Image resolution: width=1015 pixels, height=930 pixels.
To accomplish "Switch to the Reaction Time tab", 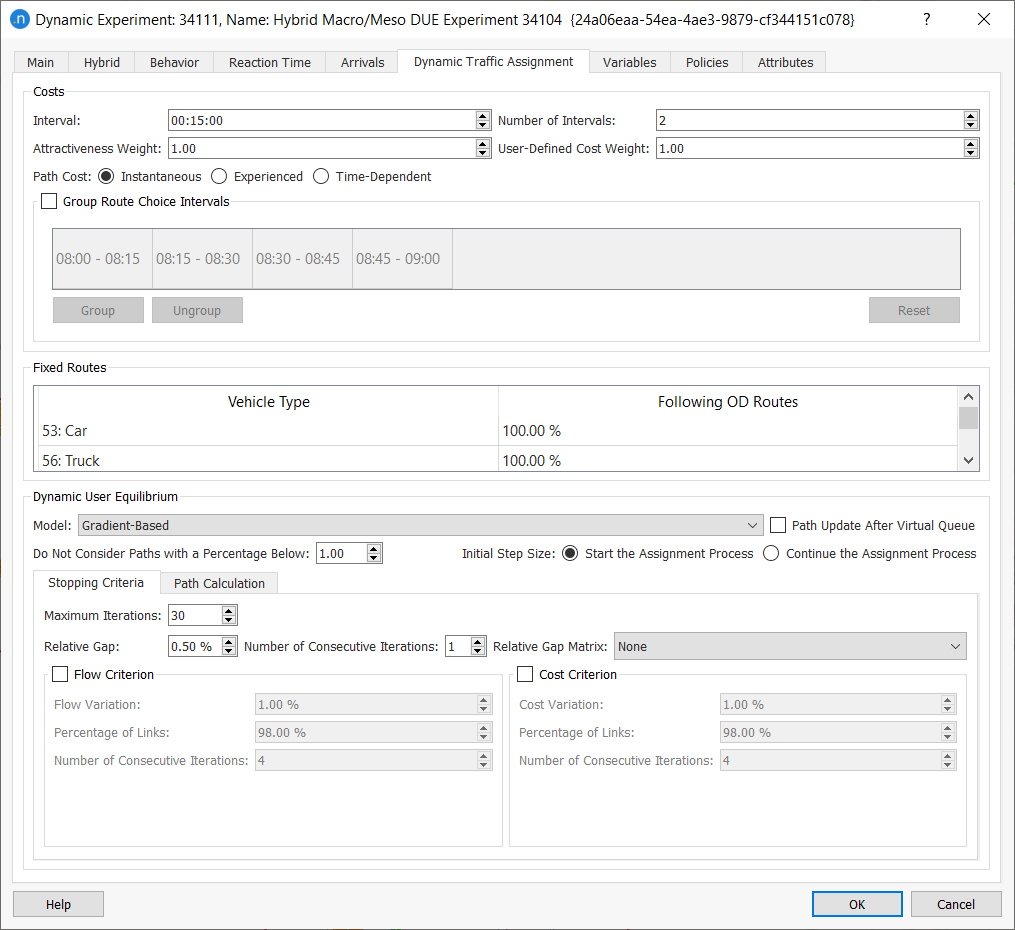I will pyautogui.click(x=269, y=62).
